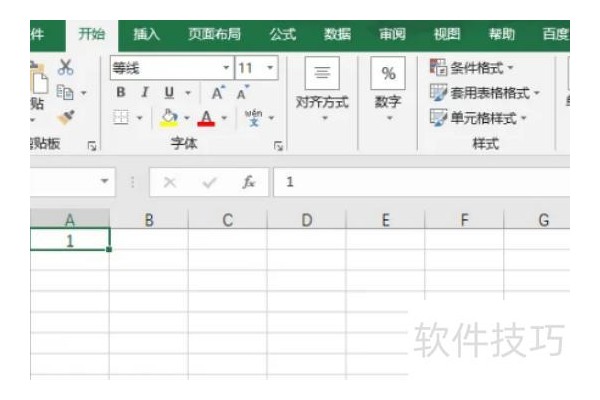Switch to the 数据 tab
Image resolution: width=600 pixels, height=400 pixels.
click(338, 34)
